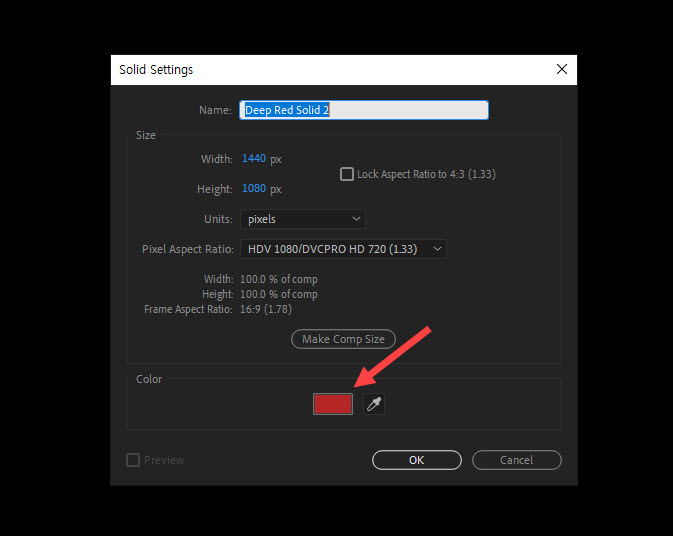673x536 pixels.
Task: Click the Lock Aspect Ratio label text
Action: point(426,174)
